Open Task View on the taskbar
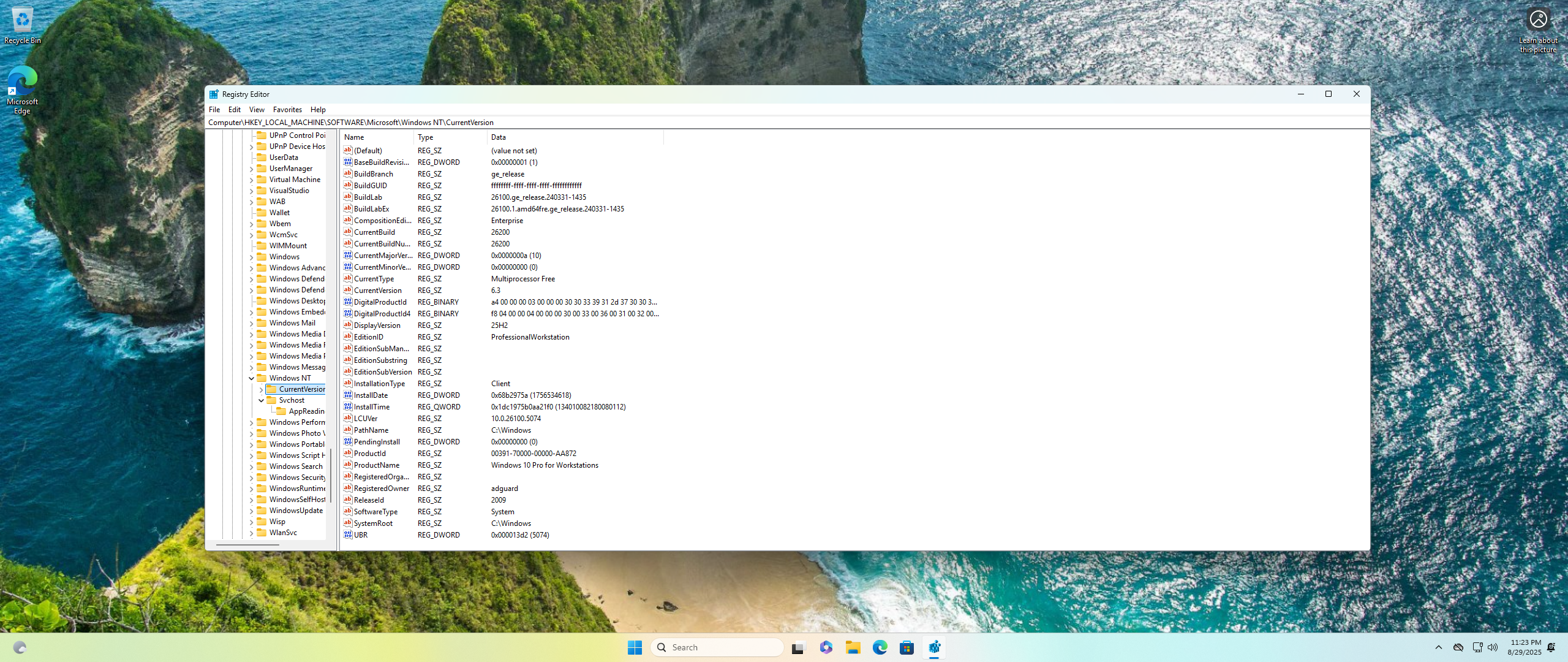 point(798,647)
